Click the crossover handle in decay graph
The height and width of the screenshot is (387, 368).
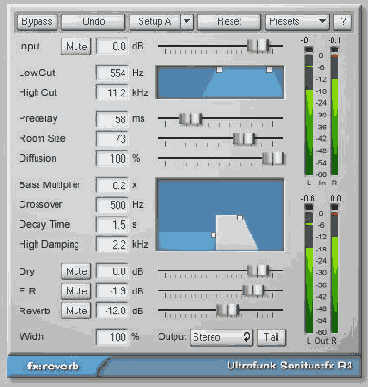point(213,235)
